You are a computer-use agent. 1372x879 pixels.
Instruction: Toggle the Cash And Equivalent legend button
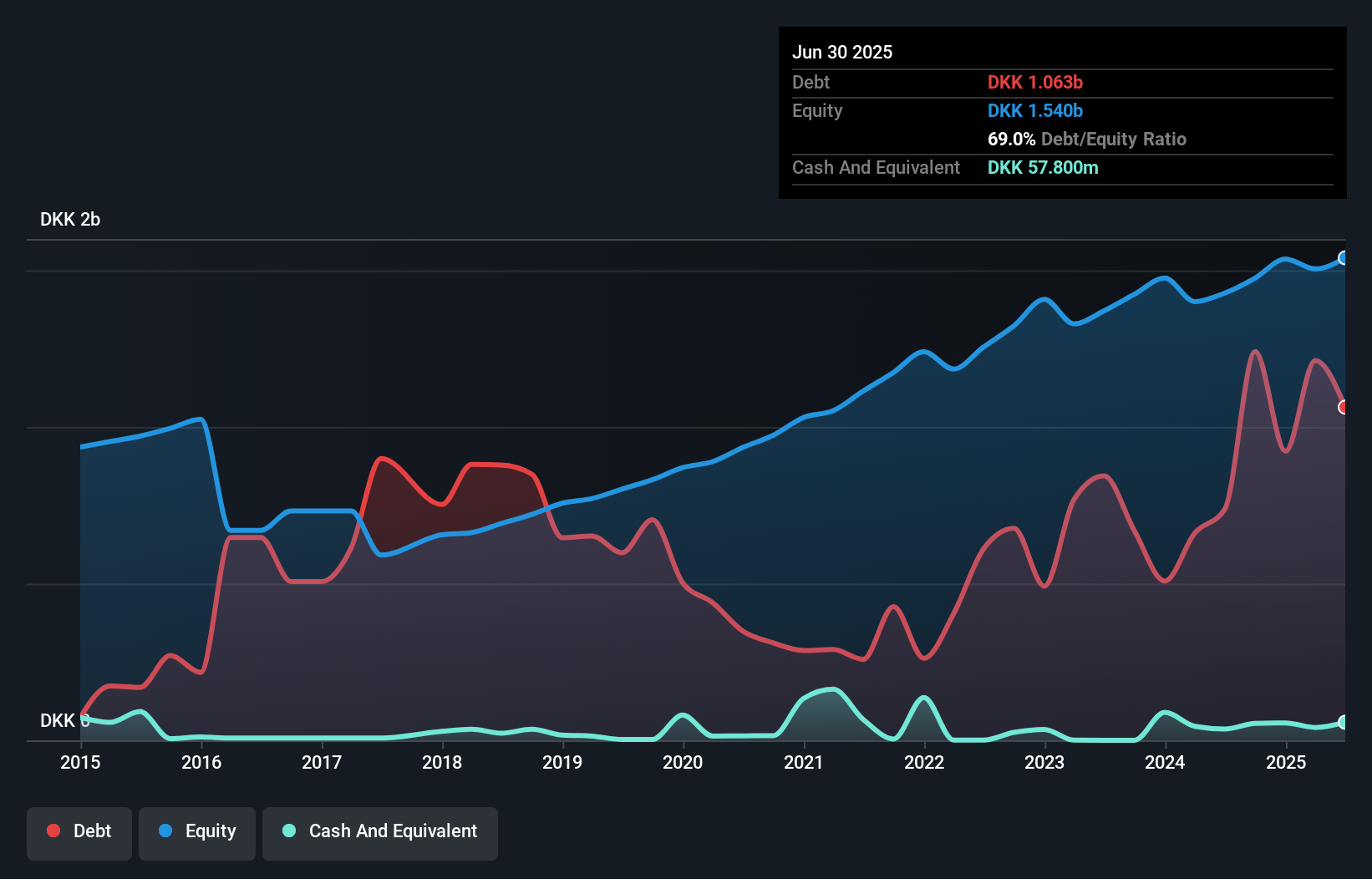380,832
